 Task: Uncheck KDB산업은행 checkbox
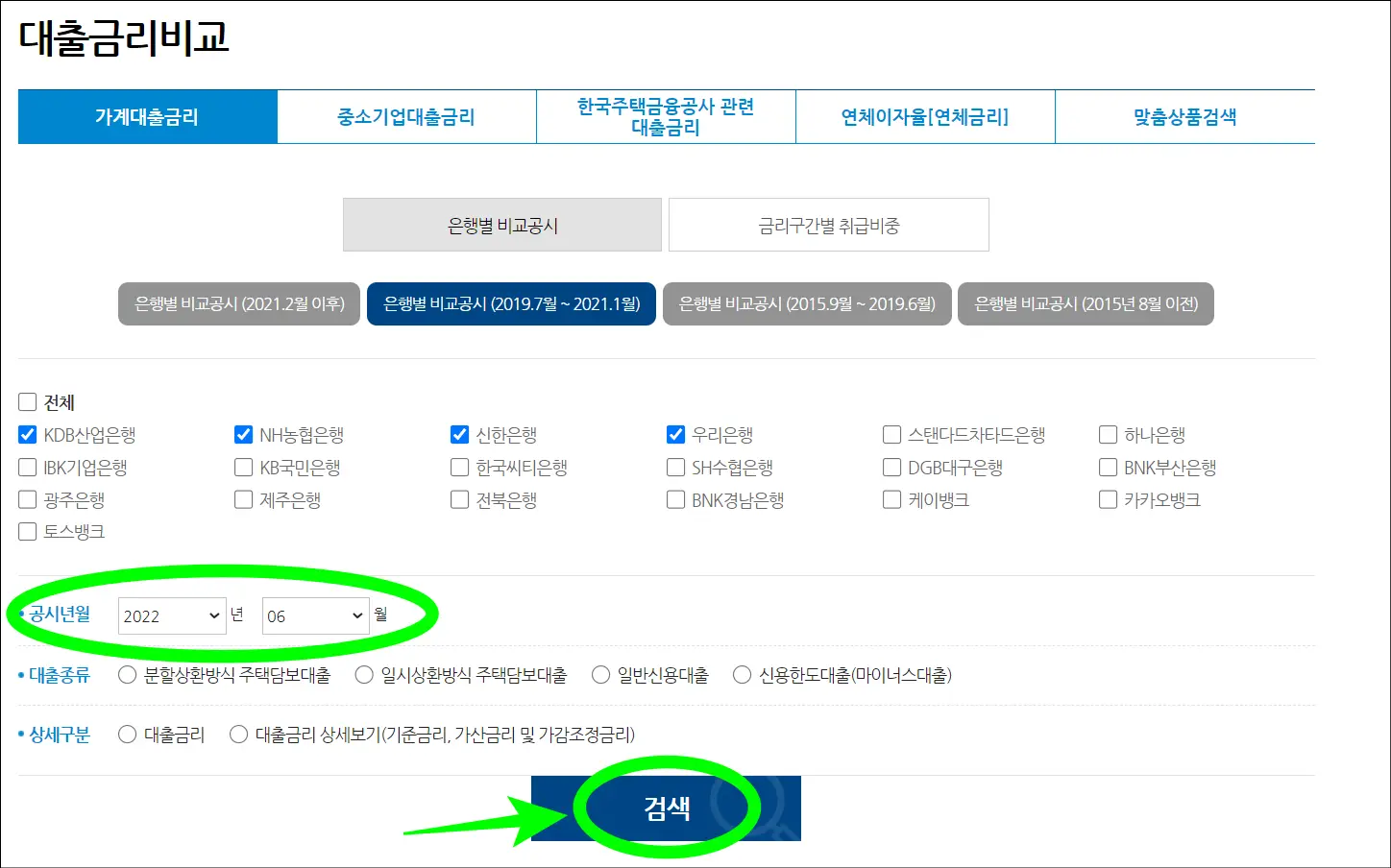[x=28, y=435]
